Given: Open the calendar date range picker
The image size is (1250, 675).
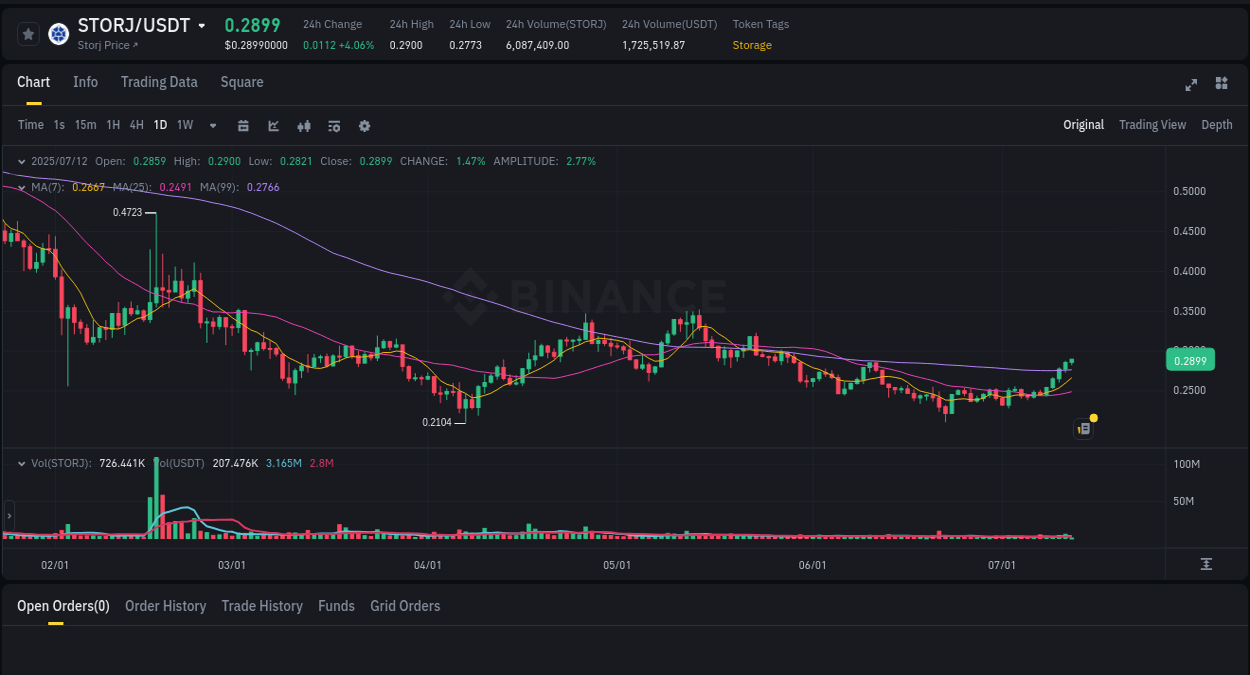Looking at the screenshot, I should (x=243, y=125).
